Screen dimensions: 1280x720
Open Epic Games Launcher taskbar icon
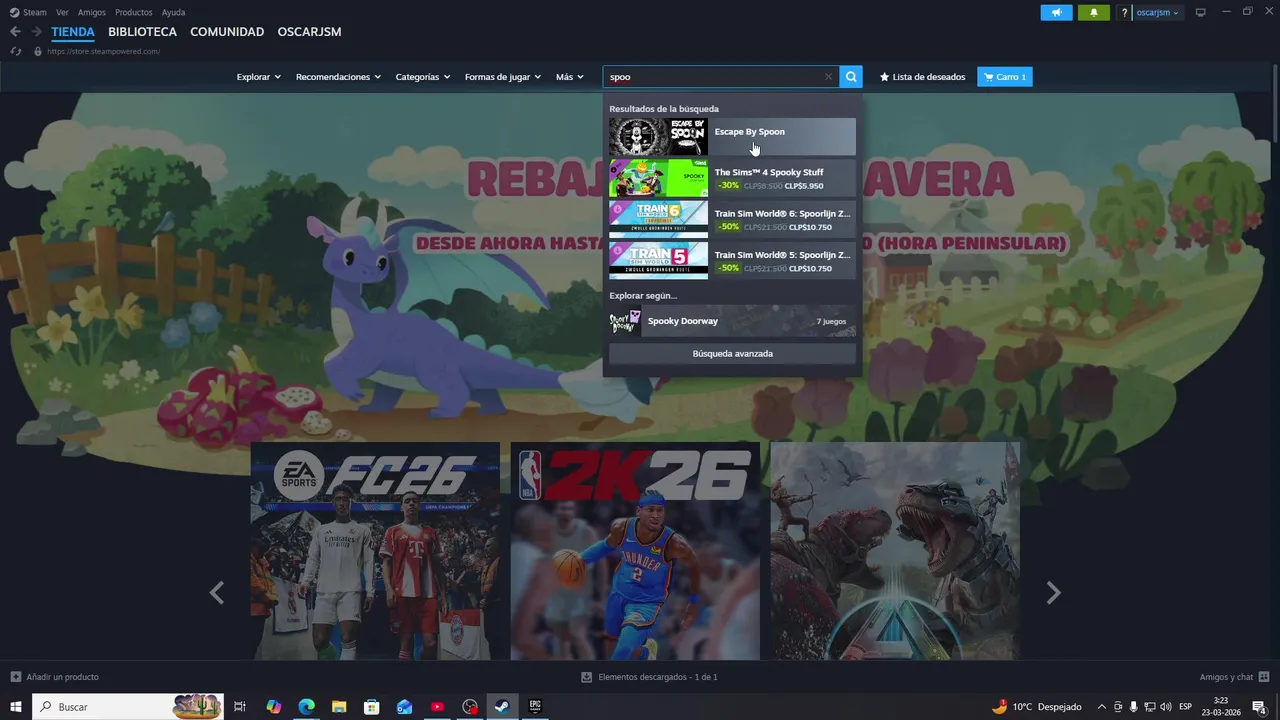pyautogui.click(x=535, y=707)
